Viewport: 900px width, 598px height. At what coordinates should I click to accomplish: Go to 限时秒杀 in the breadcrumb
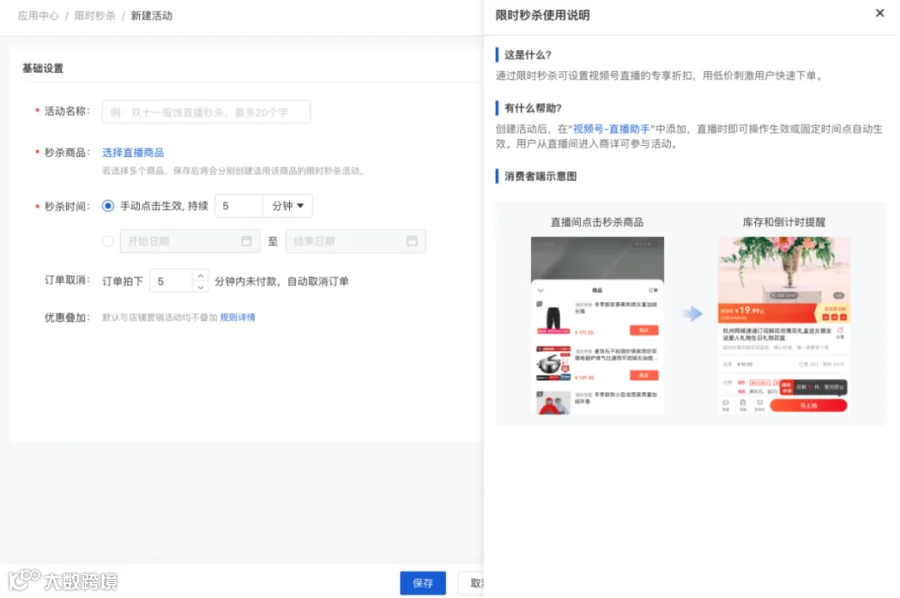coord(95,15)
